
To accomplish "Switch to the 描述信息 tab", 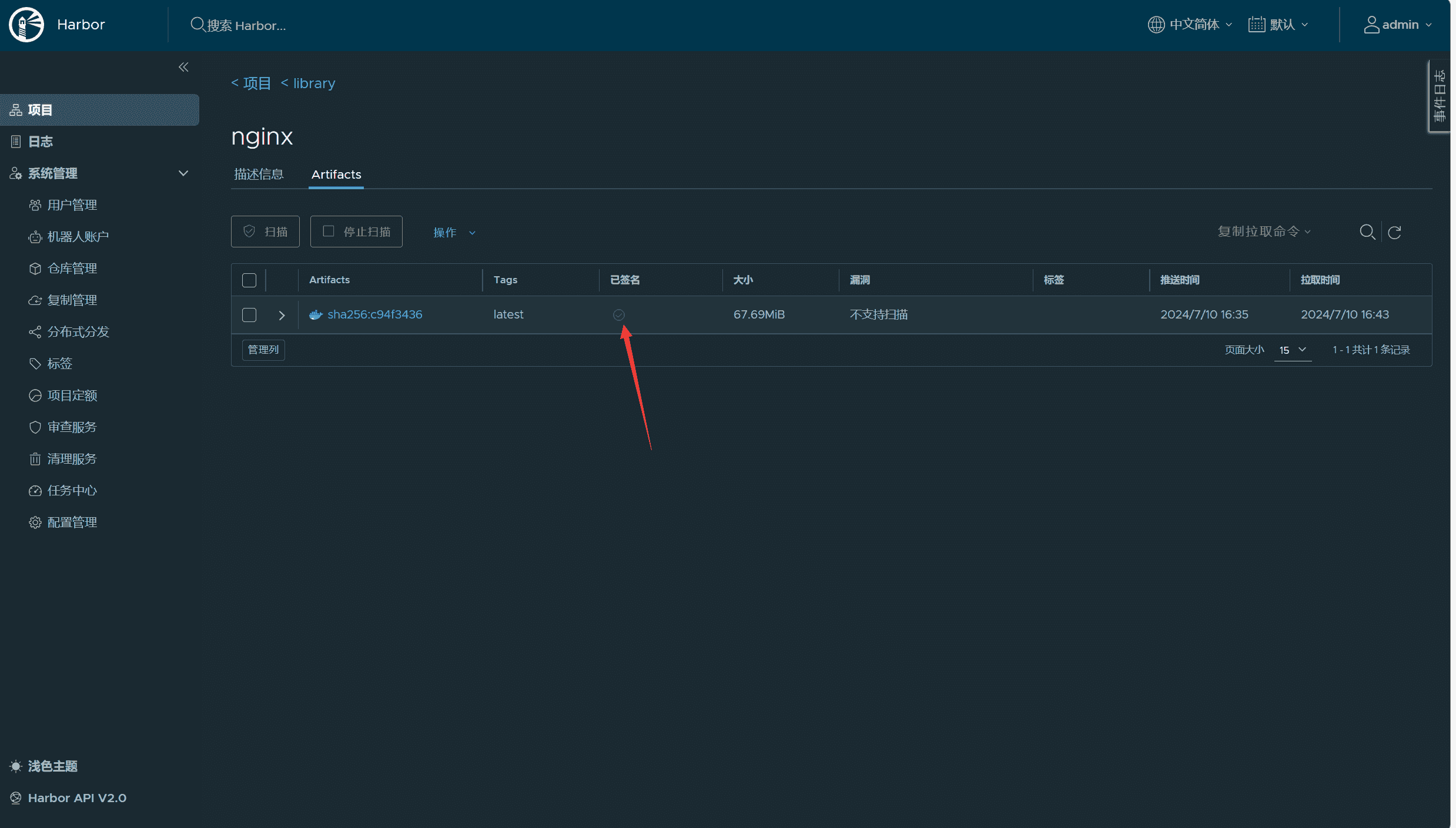I will coord(259,175).
